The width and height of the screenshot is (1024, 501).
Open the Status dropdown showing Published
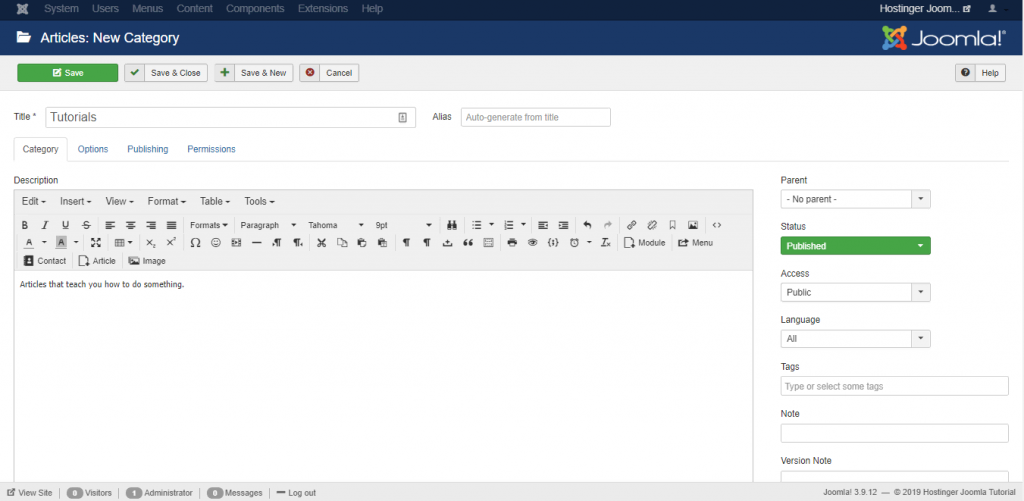tap(855, 246)
